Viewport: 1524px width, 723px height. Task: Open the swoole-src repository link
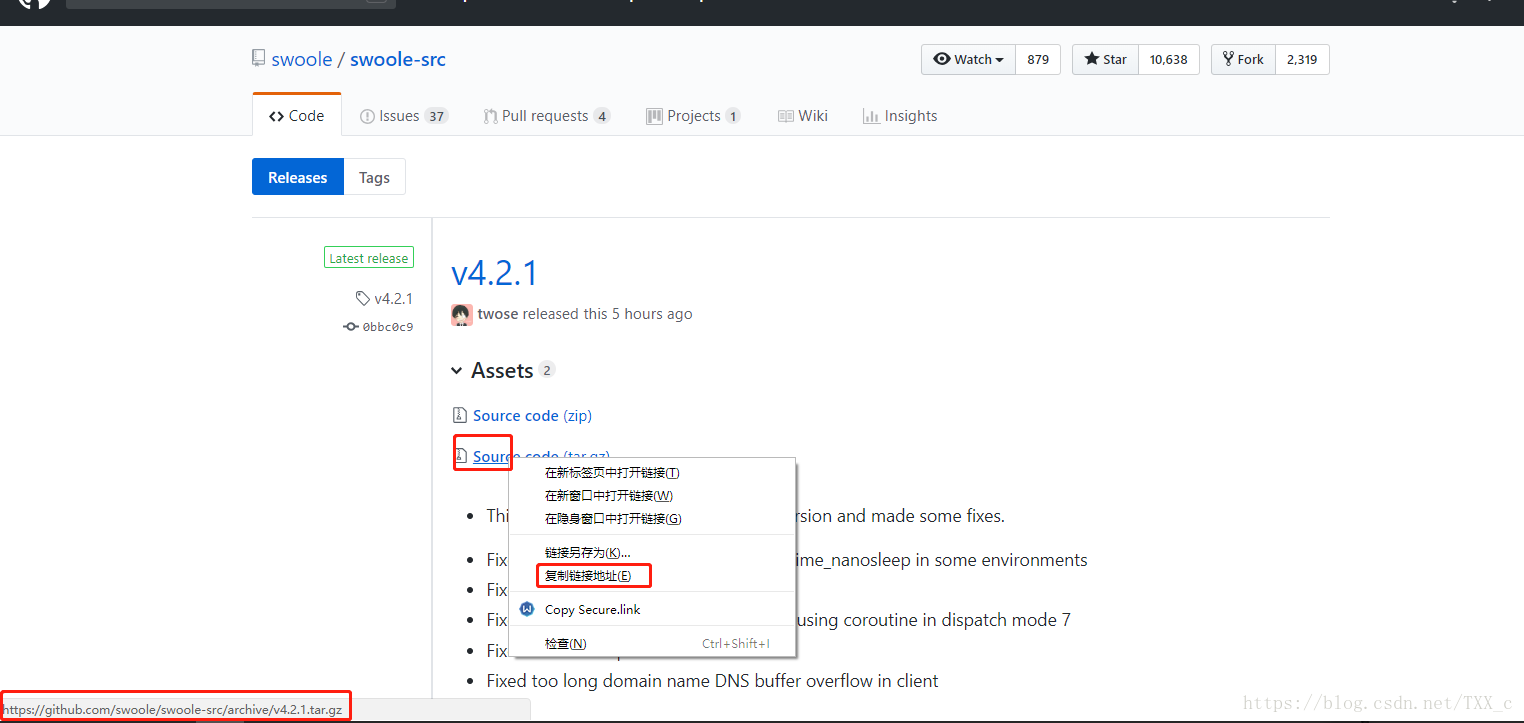tap(398, 59)
